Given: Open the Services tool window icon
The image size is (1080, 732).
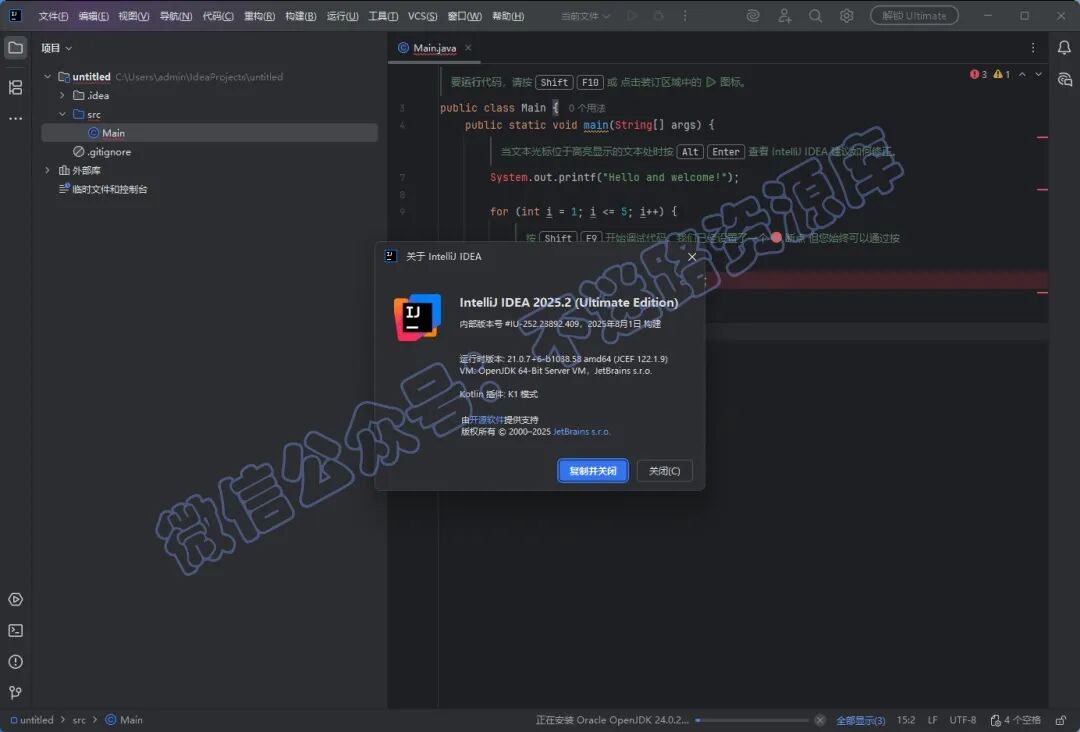Looking at the screenshot, I should [x=15, y=599].
